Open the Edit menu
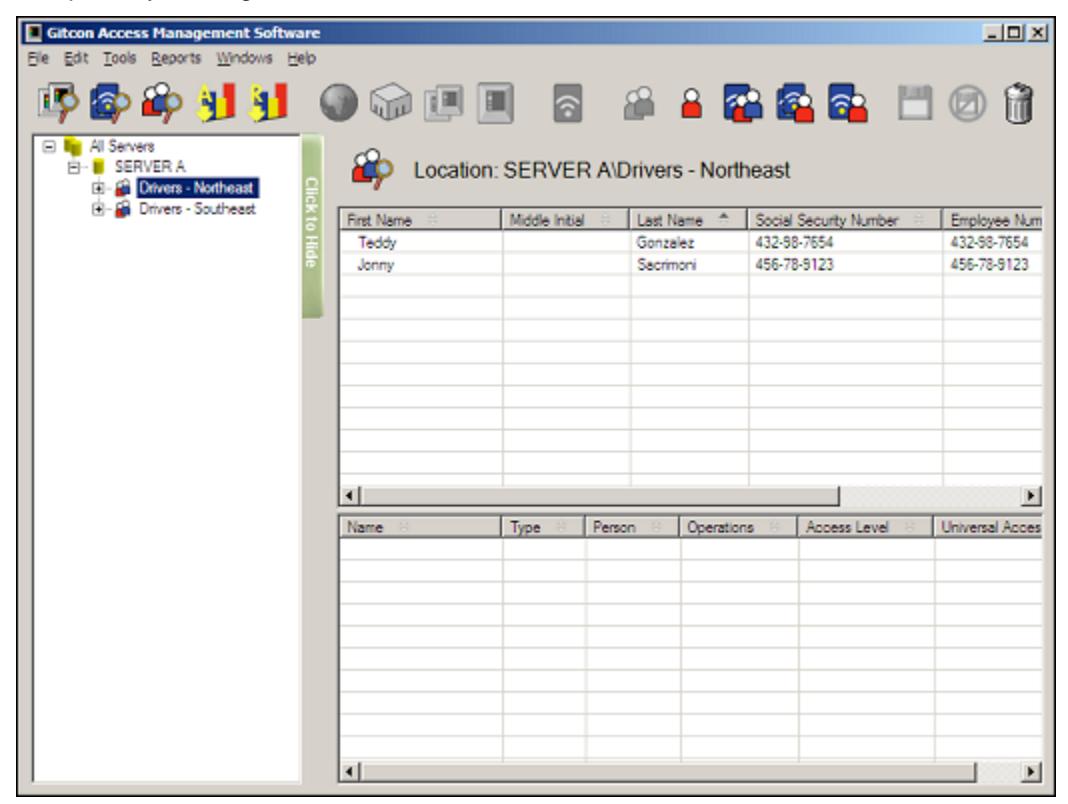This screenshot has height=804, width=1068. click(76, 59)
